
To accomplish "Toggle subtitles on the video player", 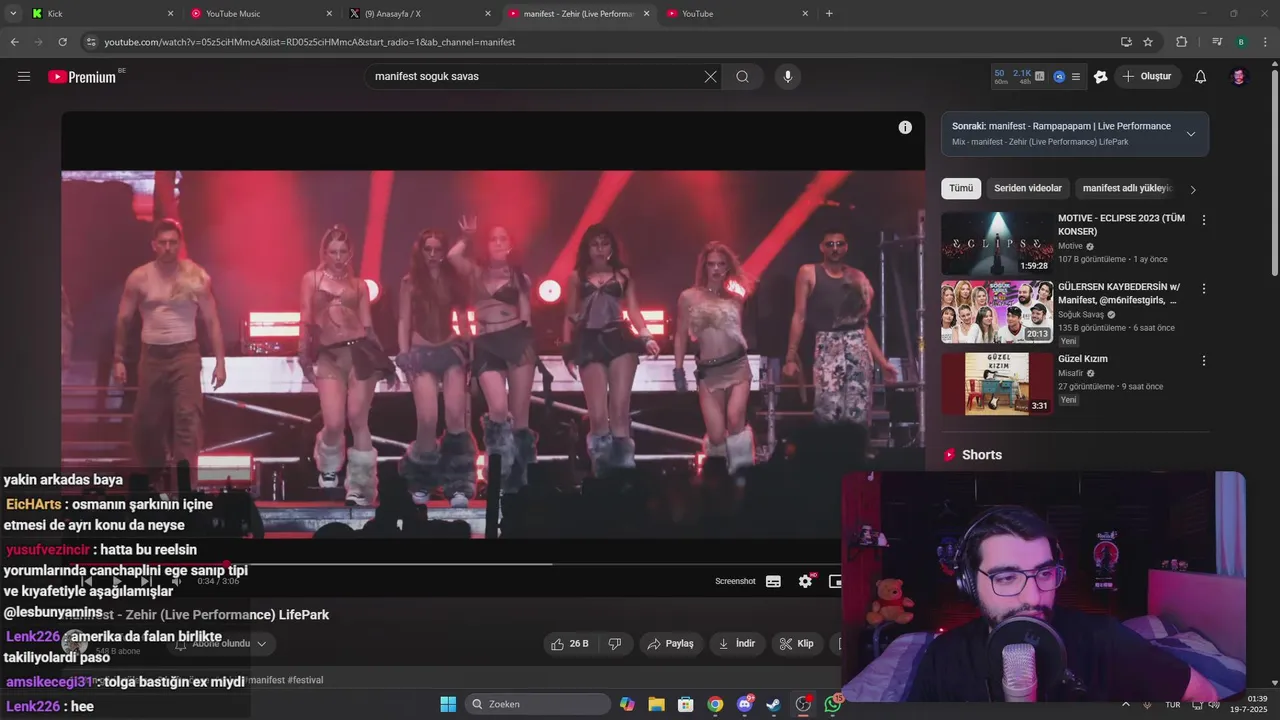I will coord(773,581).
